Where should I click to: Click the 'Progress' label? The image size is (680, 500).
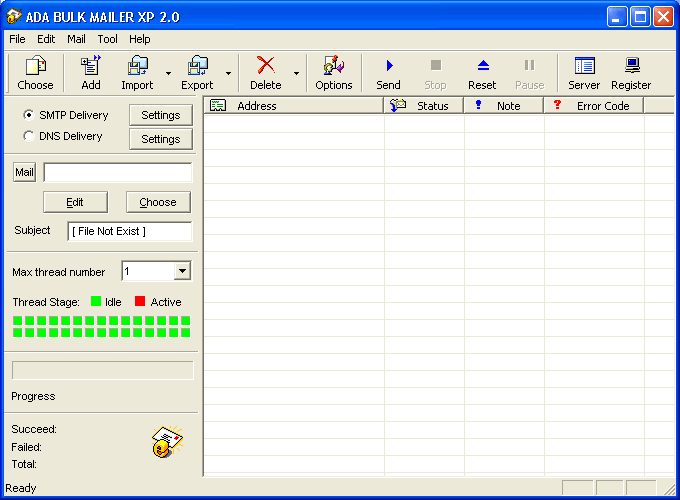pos(33,396)
